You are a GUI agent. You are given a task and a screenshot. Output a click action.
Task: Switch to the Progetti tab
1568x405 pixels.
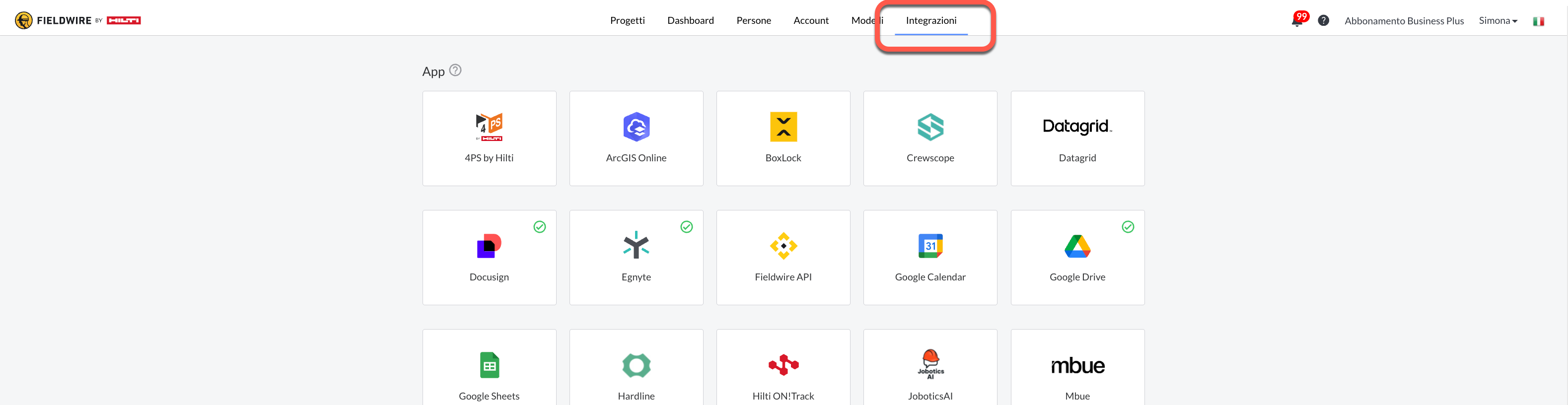[627, 21]
